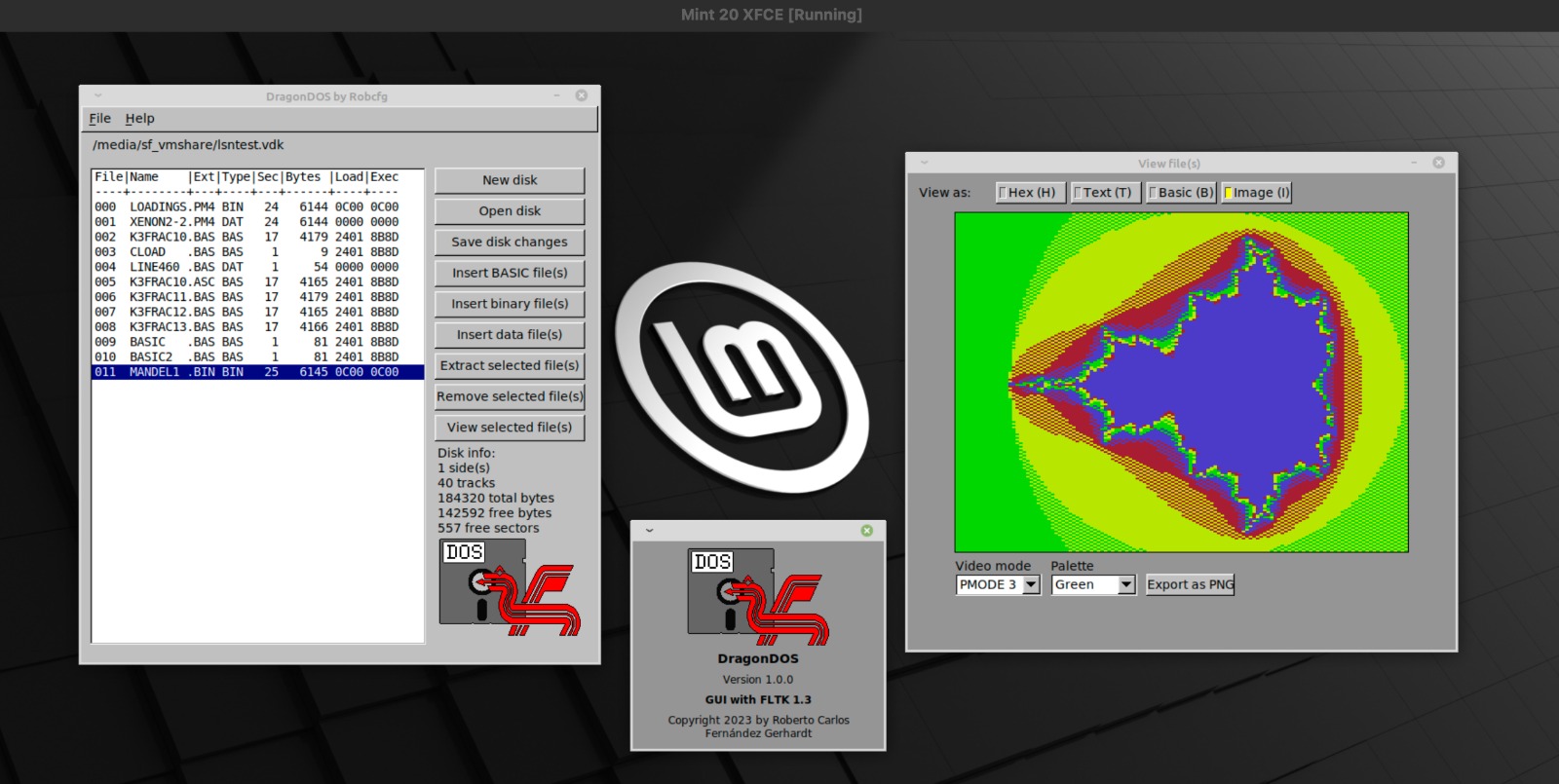Close the View file(s) window

(1438, 163)
